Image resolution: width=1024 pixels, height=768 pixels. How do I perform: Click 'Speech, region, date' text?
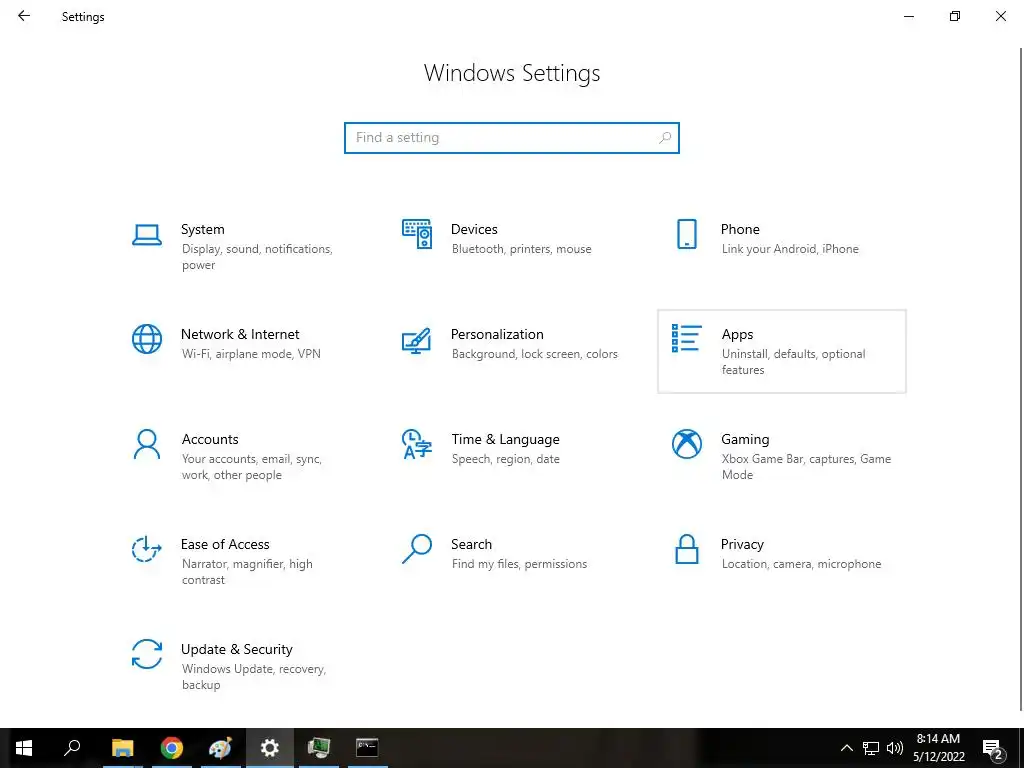tap(505, 459)
